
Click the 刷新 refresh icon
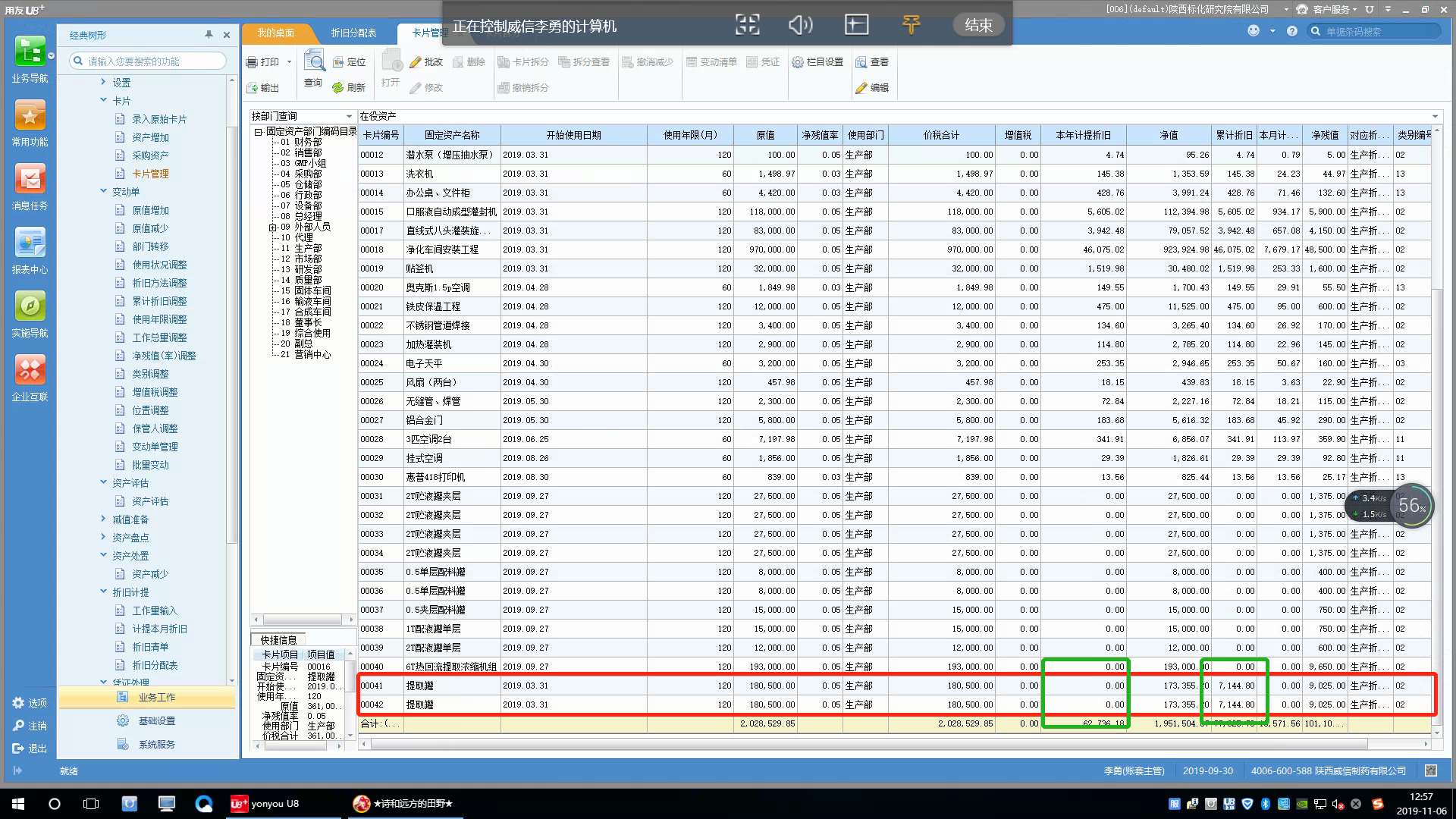338,88
